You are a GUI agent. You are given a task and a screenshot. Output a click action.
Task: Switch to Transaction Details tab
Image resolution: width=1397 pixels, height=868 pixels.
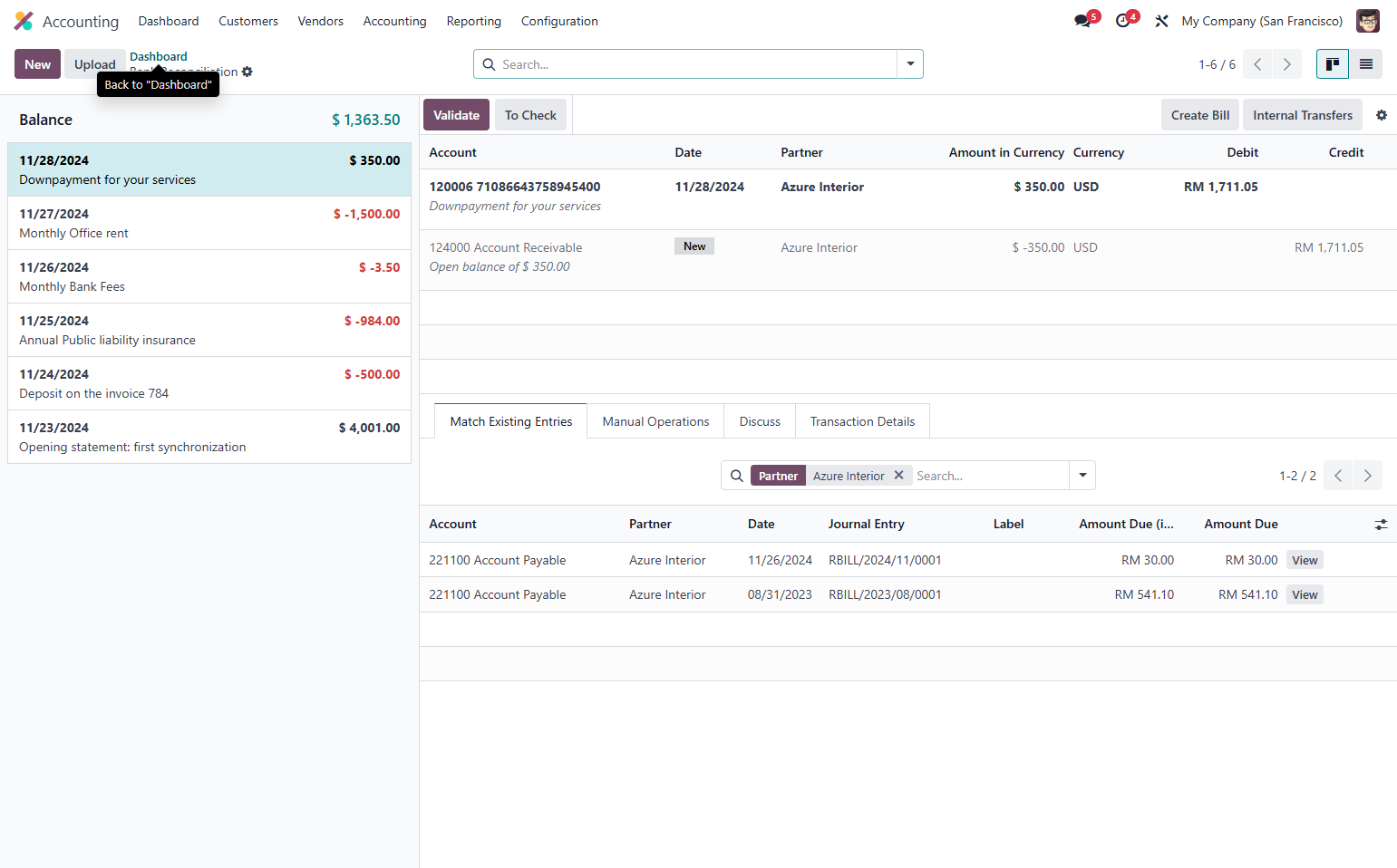862,421
